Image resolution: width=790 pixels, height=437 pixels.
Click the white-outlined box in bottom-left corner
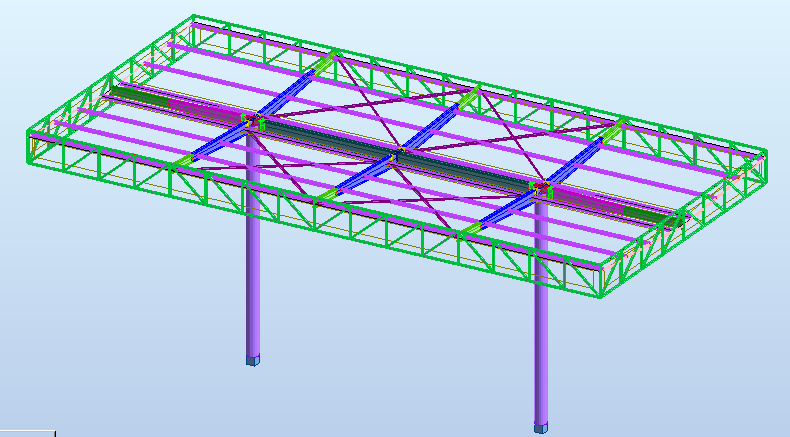click(x=27, y=433)
